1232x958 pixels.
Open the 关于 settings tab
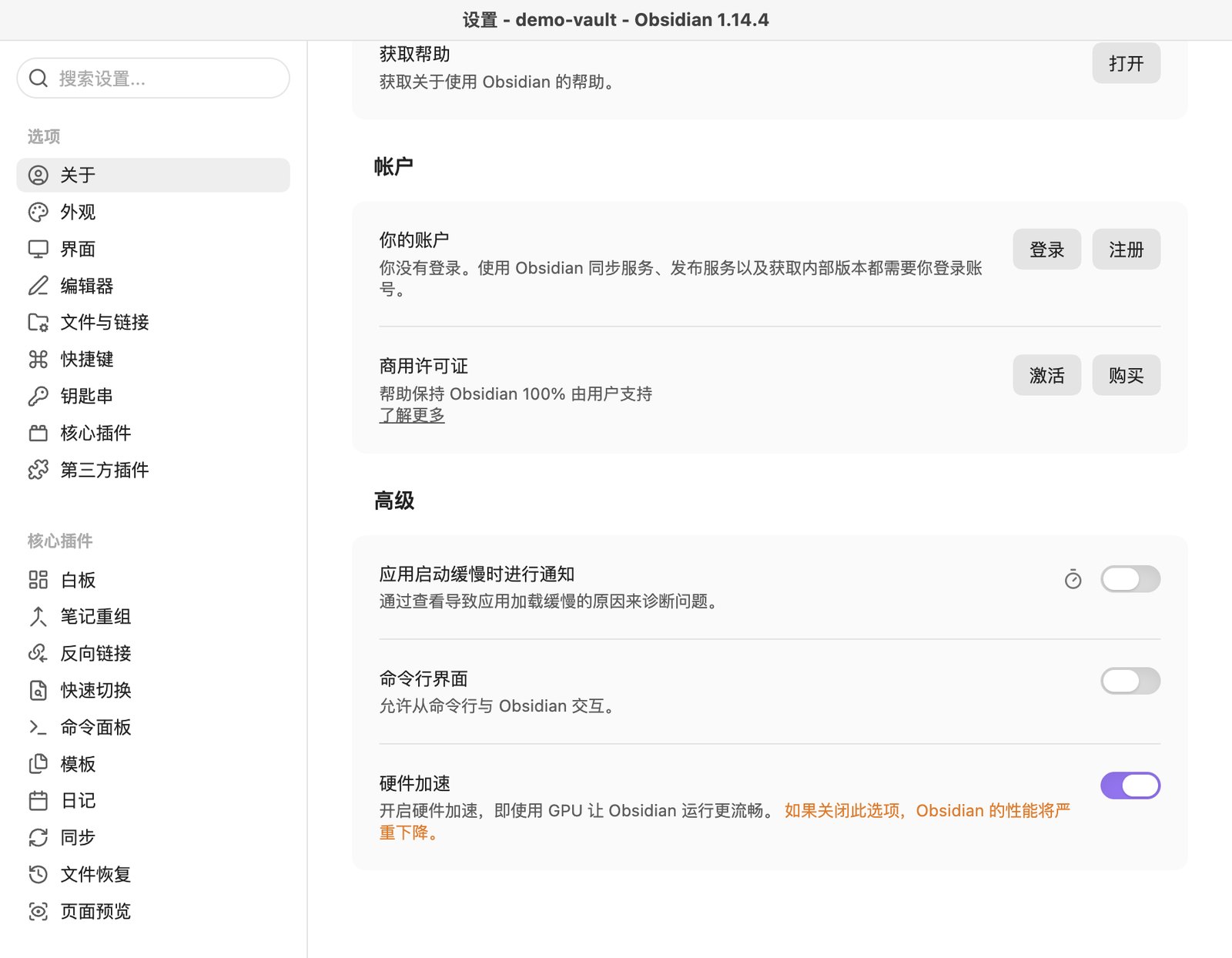click(153, 175)
